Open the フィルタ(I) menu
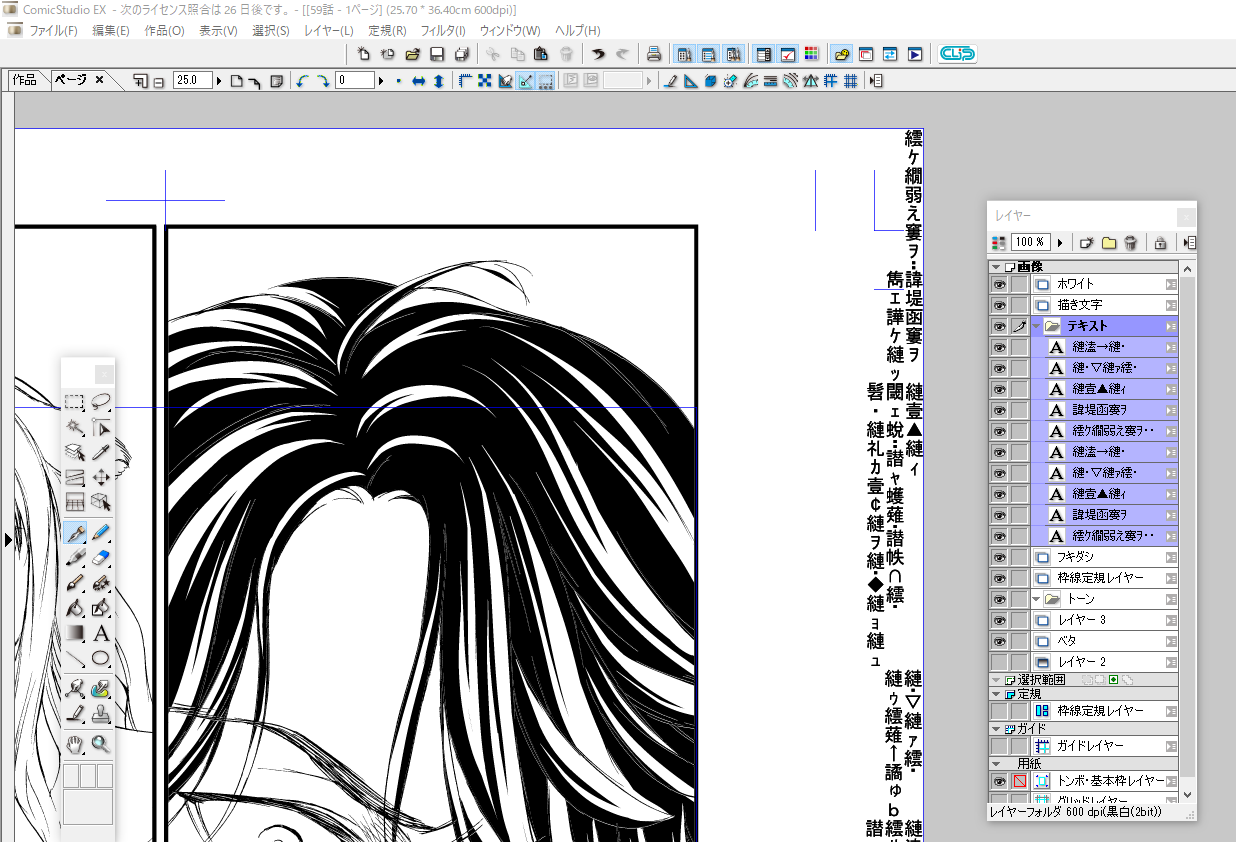 pos(441,30)
